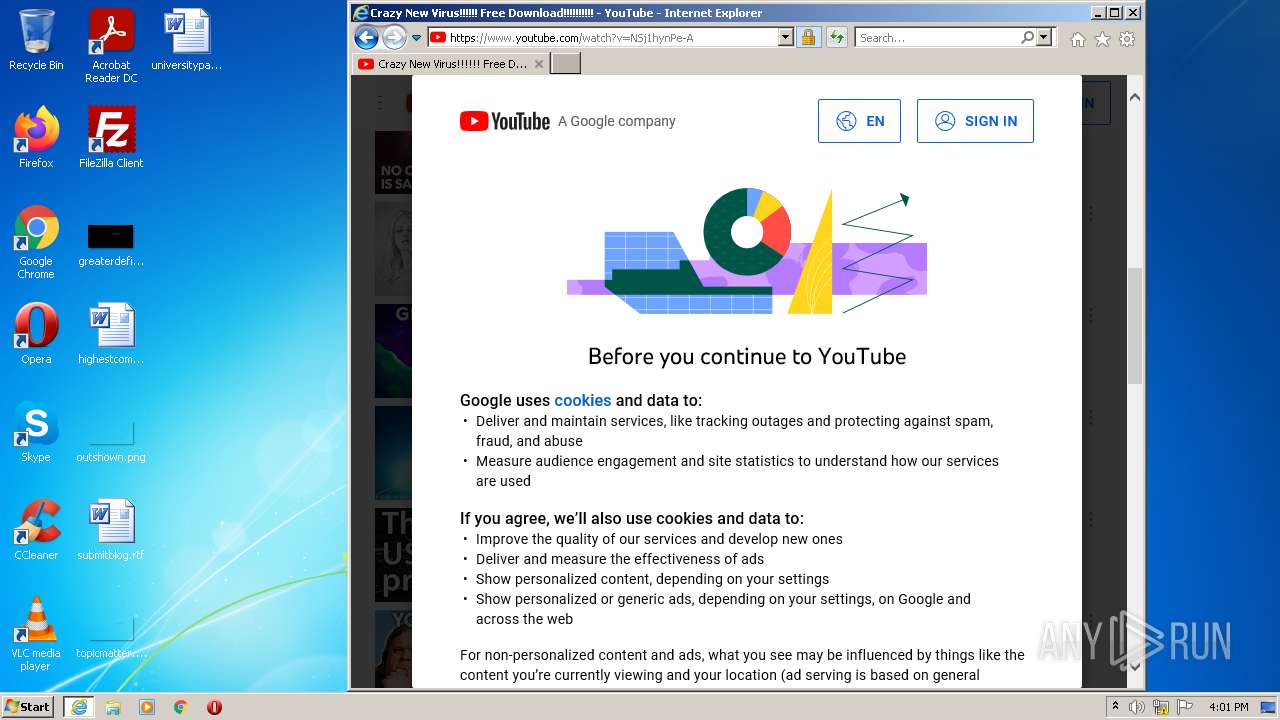
Task: Click the taskbar clock 4:01 PM
Action: coord(1228,707)
